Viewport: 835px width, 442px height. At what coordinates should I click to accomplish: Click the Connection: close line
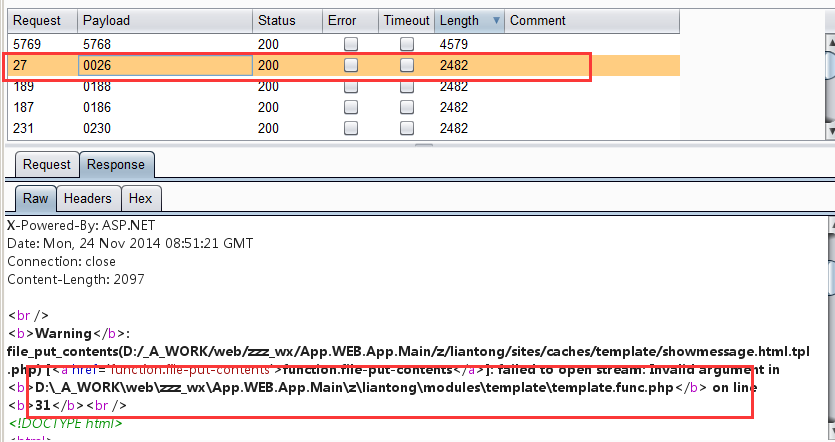pos(61,261)
